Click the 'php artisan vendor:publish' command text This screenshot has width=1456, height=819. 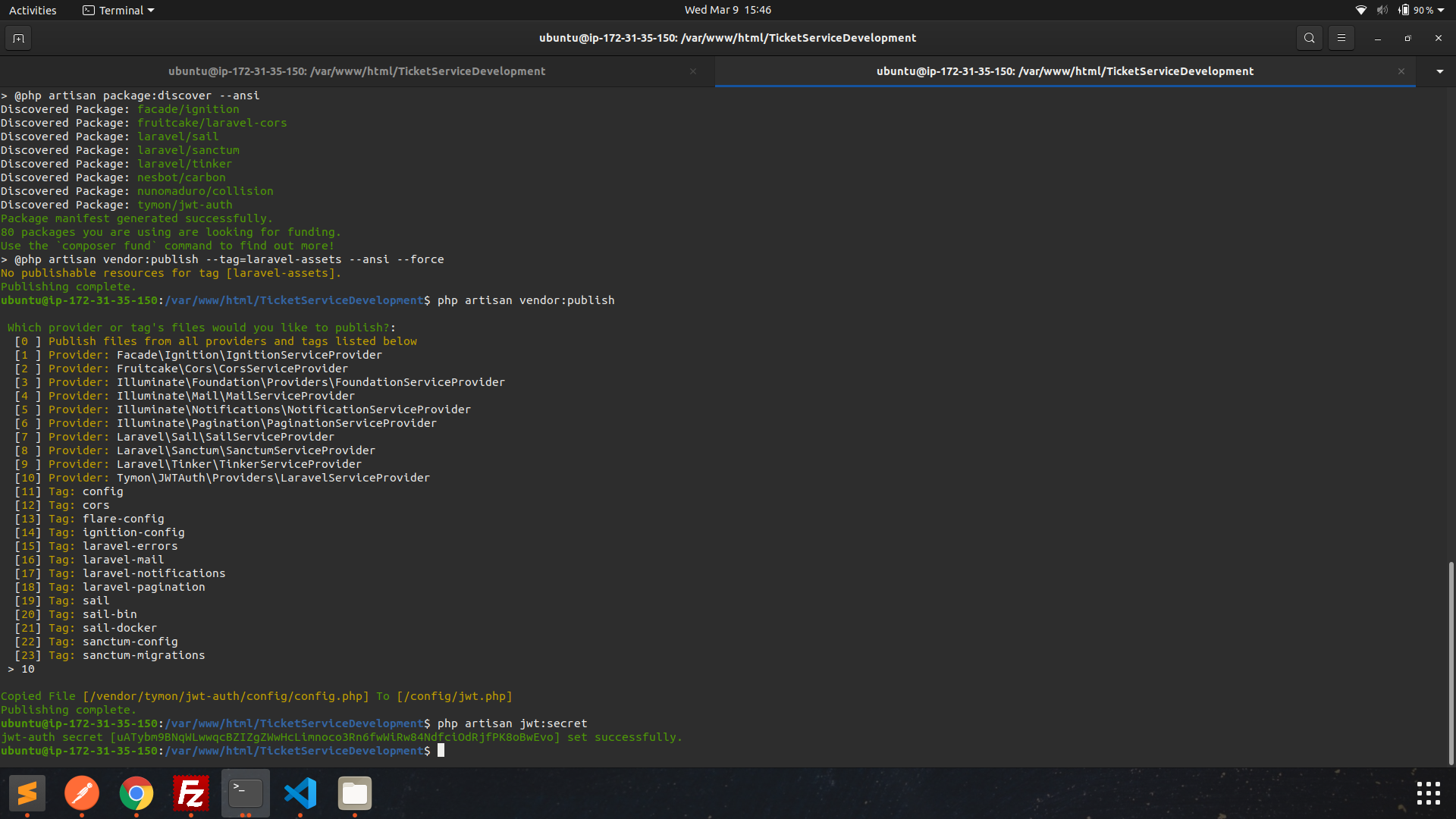click(x=526, y=300)
